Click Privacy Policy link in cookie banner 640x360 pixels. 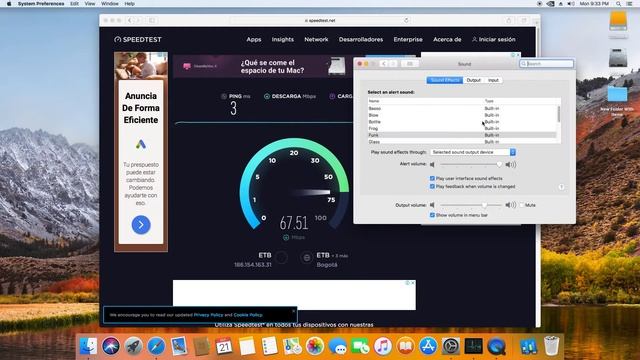pyautogui.click(x=208, y=315)
